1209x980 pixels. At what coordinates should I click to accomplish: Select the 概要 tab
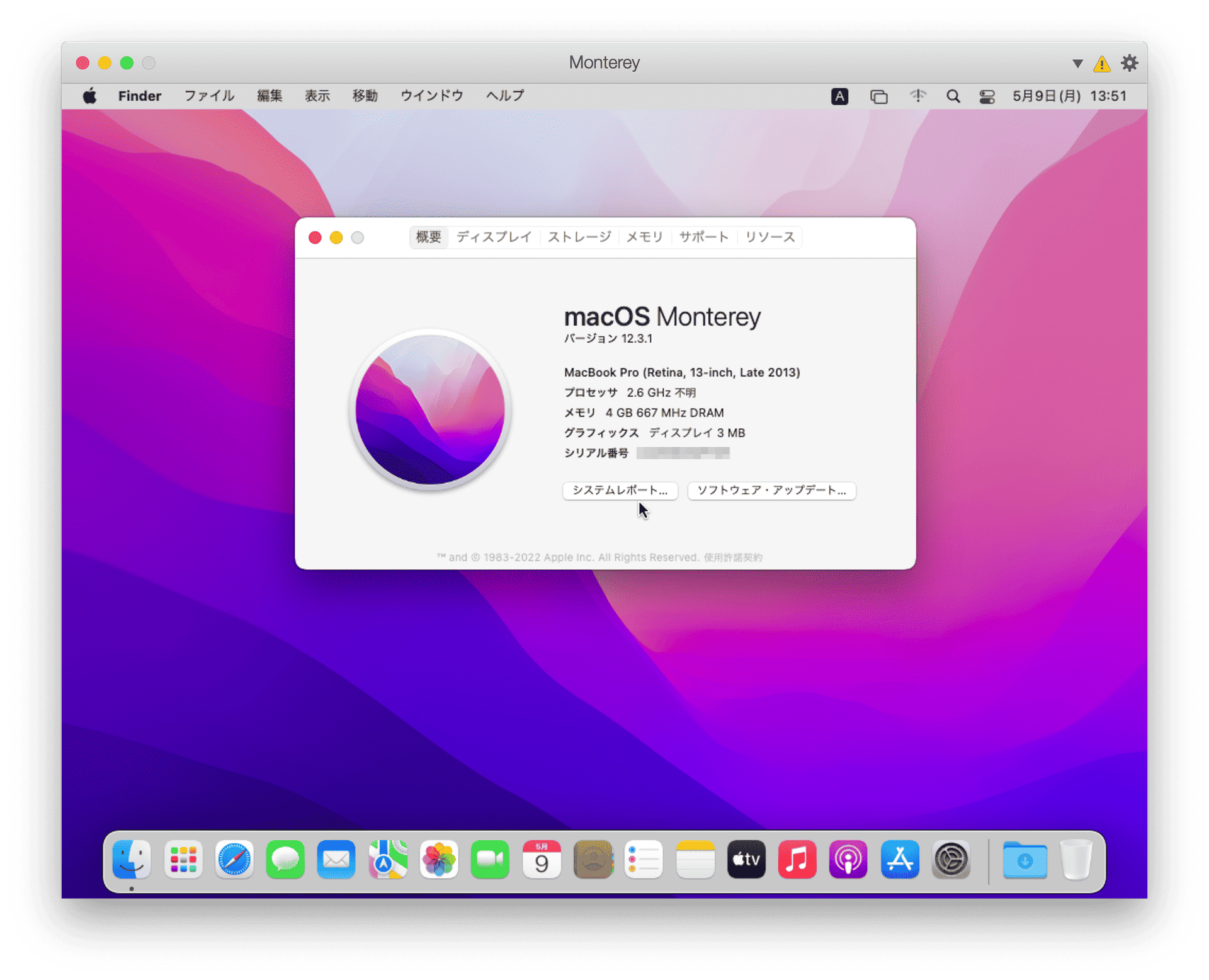pos(429,237)
